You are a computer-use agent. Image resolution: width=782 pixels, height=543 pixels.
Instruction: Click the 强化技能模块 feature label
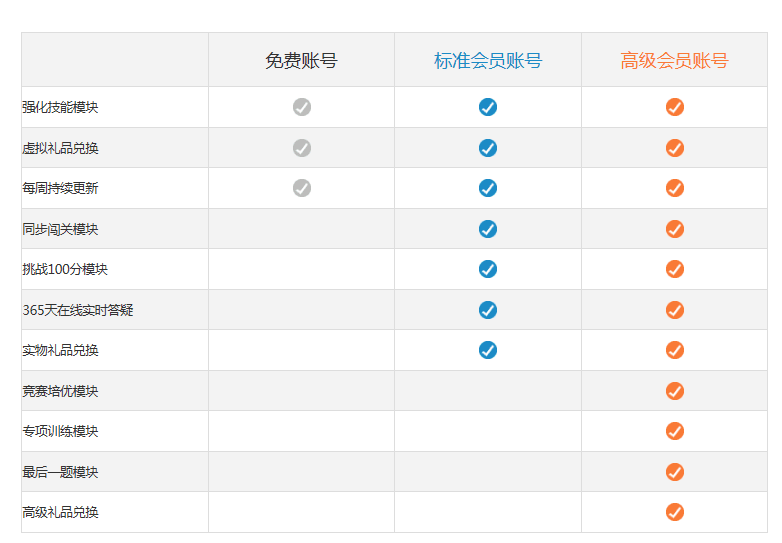pos(60,107)
